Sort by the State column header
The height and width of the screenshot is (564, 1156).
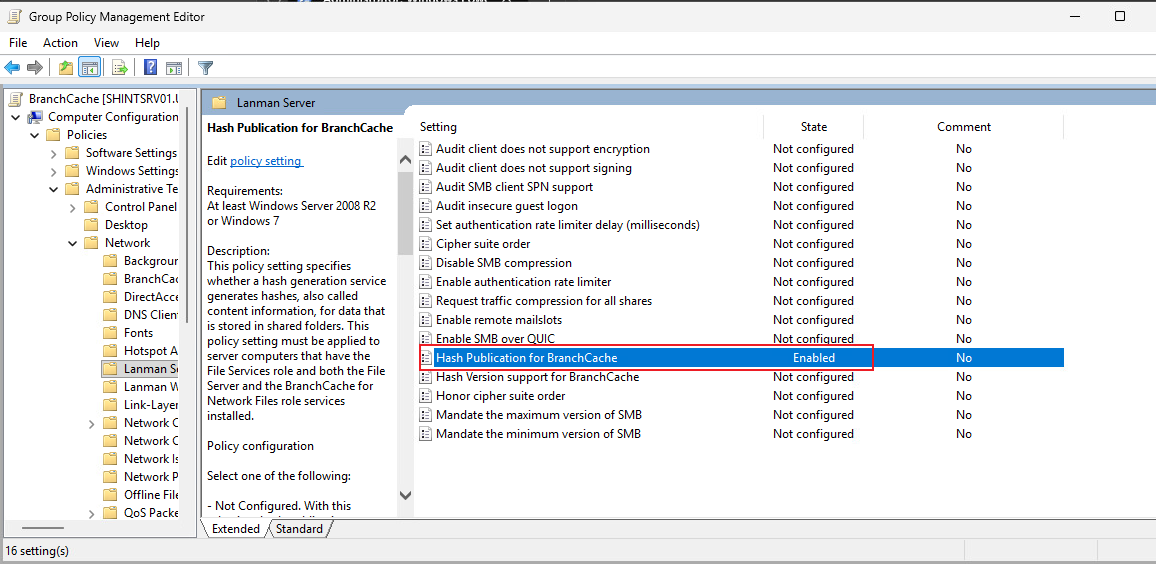point(814,127)
